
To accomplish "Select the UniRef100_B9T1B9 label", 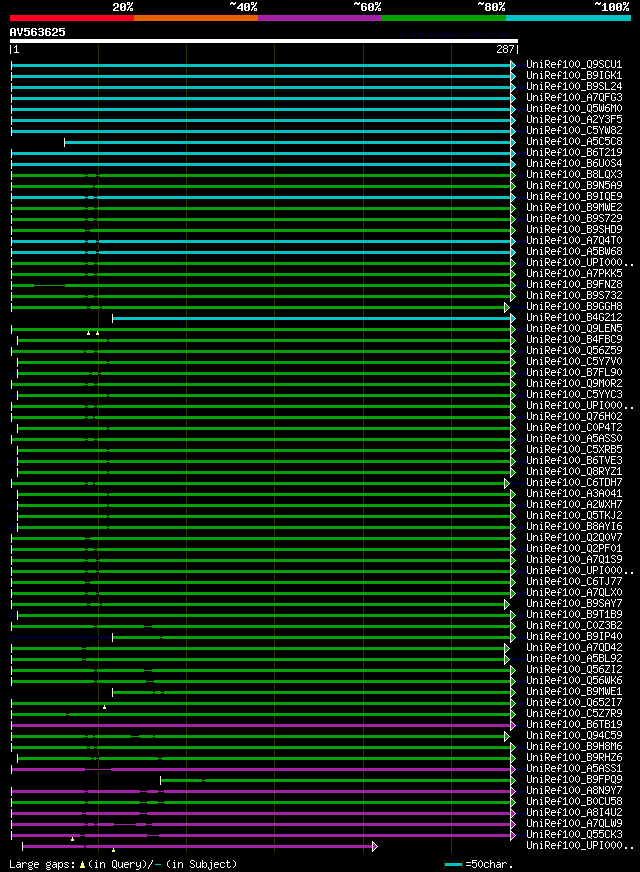I will (574, 615).
